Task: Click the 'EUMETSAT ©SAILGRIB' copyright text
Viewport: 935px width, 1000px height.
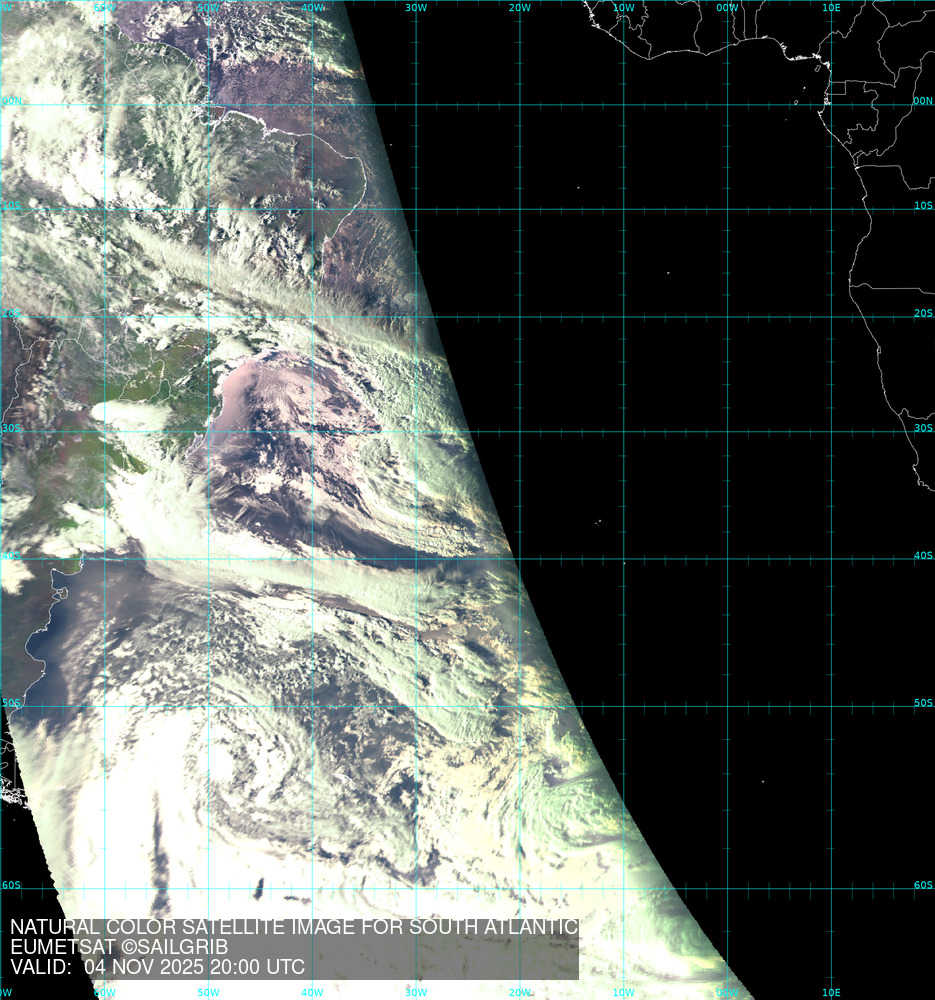Action: (x=119, y=947)
